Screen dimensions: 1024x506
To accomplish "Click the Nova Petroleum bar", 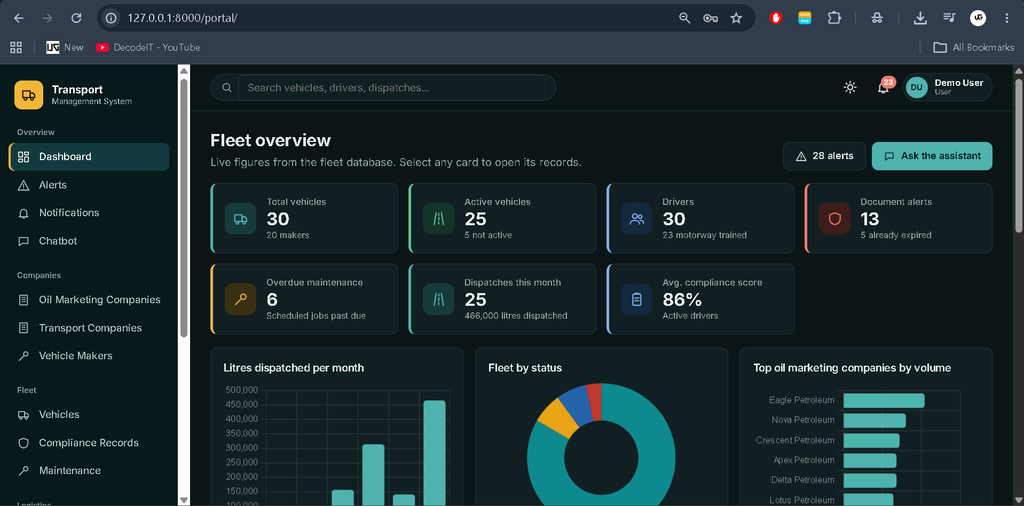I will coord(874,420).
